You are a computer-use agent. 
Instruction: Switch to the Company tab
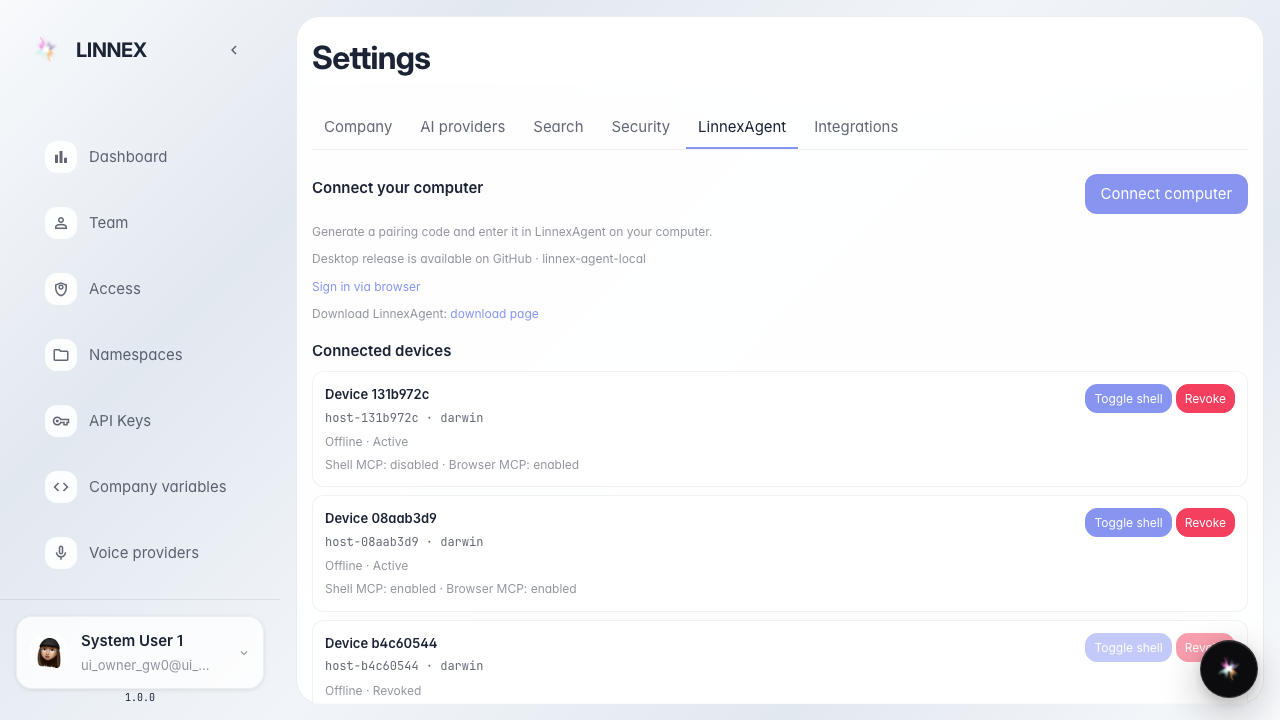358,127
